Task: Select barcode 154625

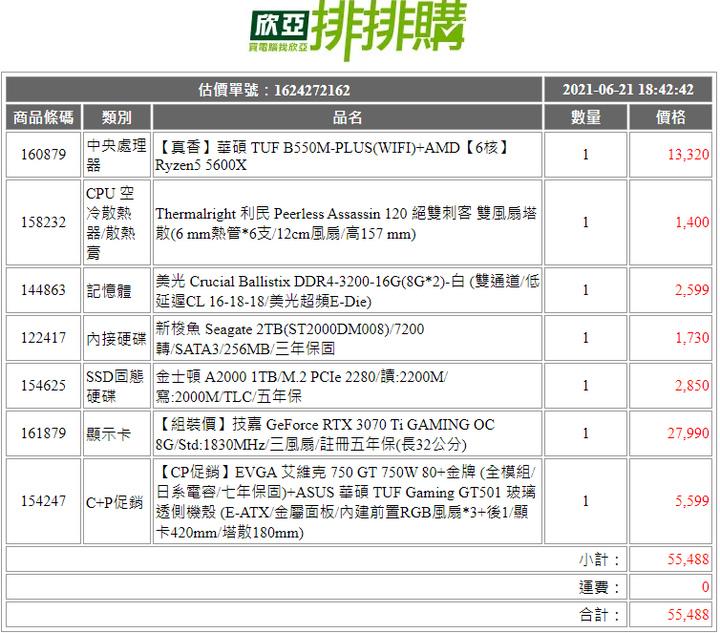Action: point(44,386)
